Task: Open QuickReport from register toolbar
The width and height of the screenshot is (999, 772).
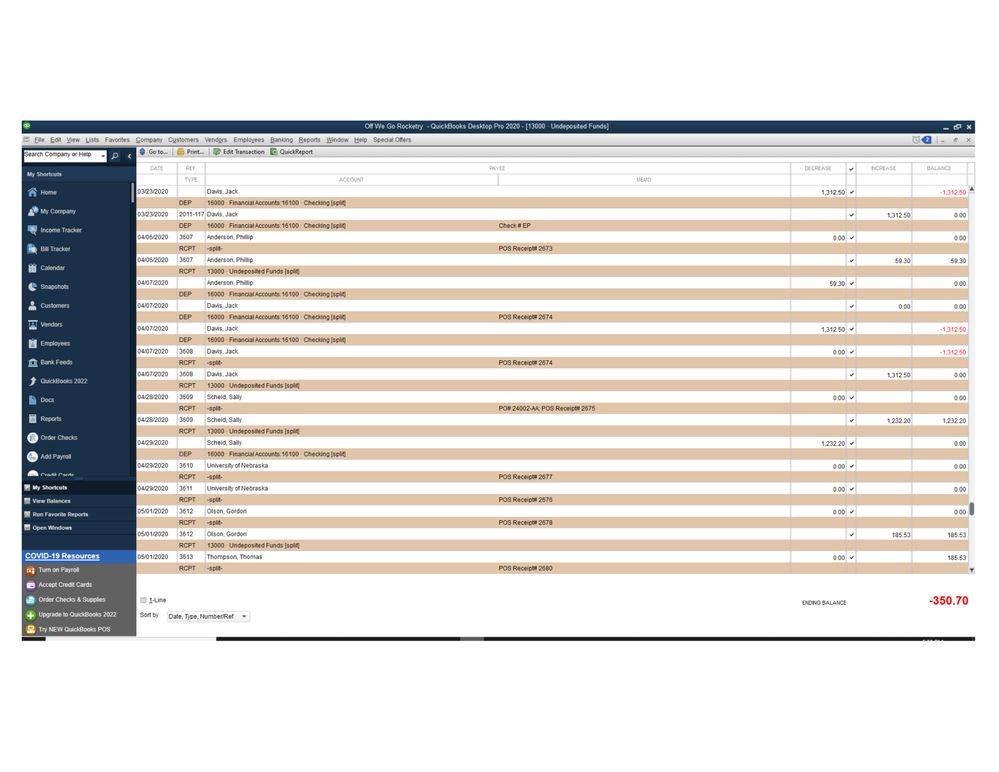Action: [291, 152]
